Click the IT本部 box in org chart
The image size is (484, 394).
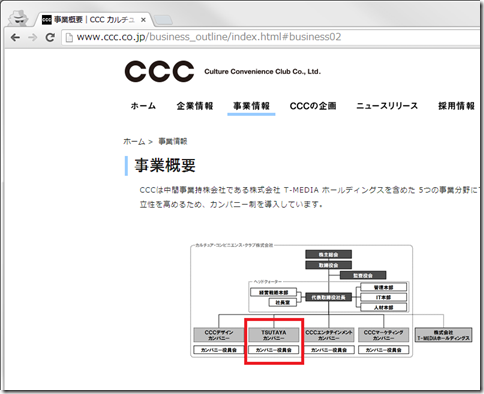(x=384, y=297)
